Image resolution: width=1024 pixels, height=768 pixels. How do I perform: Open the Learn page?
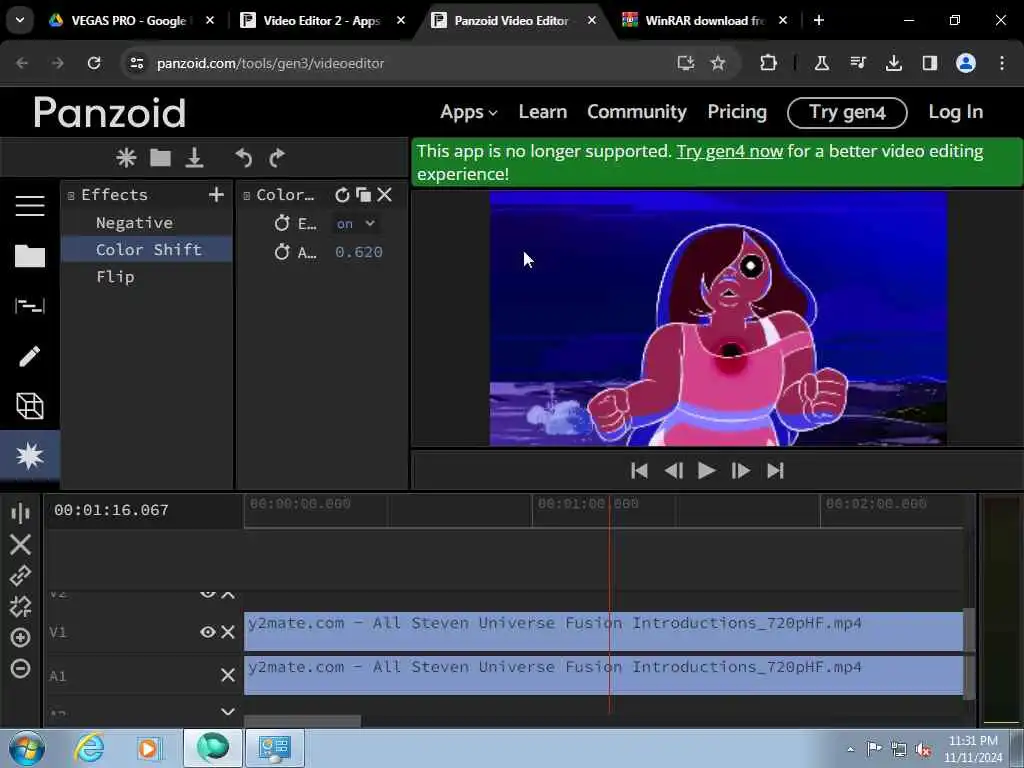coord(543,112)
